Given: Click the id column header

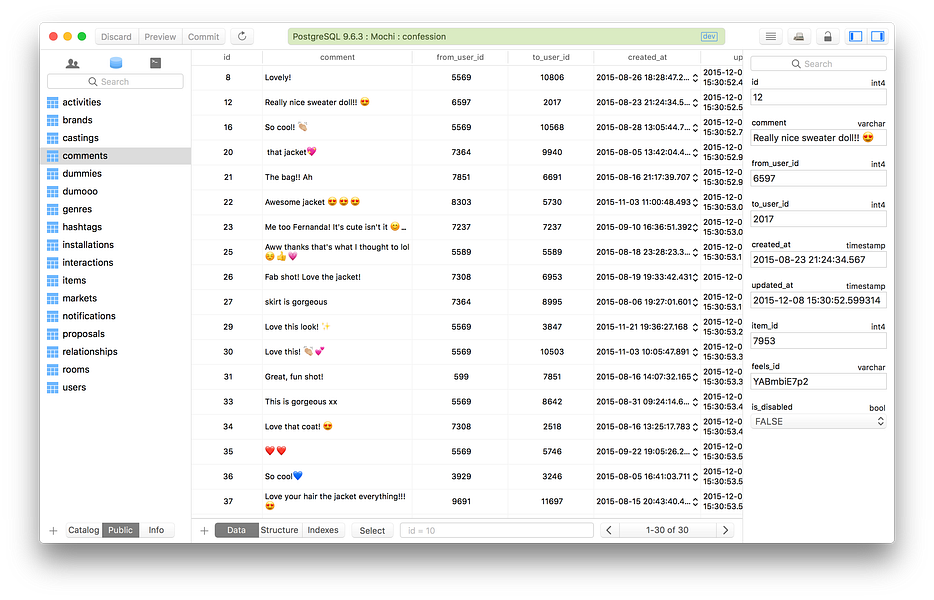Looking at the screenshot, I should [x=227, y=57].
